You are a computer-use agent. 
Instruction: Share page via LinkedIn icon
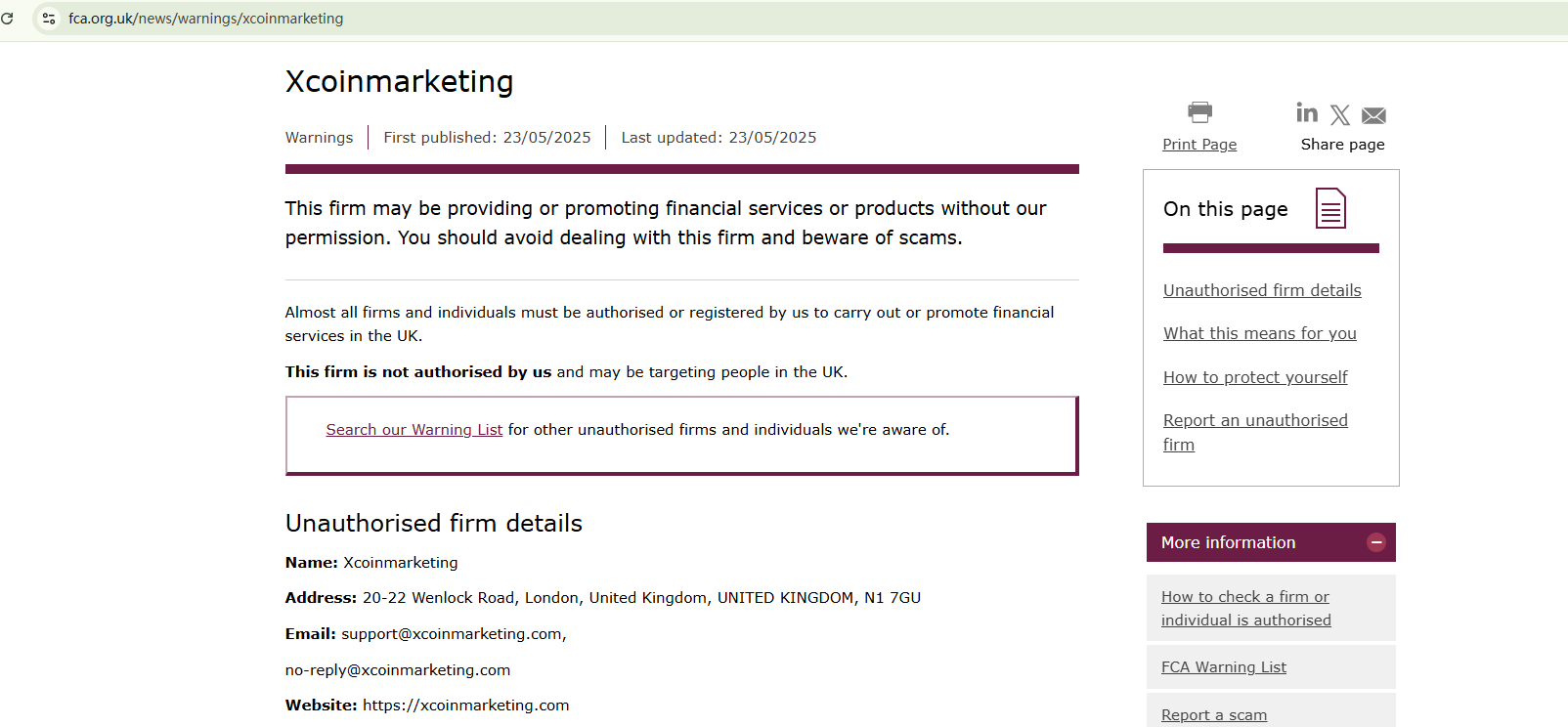click(x=1307, y=113)
